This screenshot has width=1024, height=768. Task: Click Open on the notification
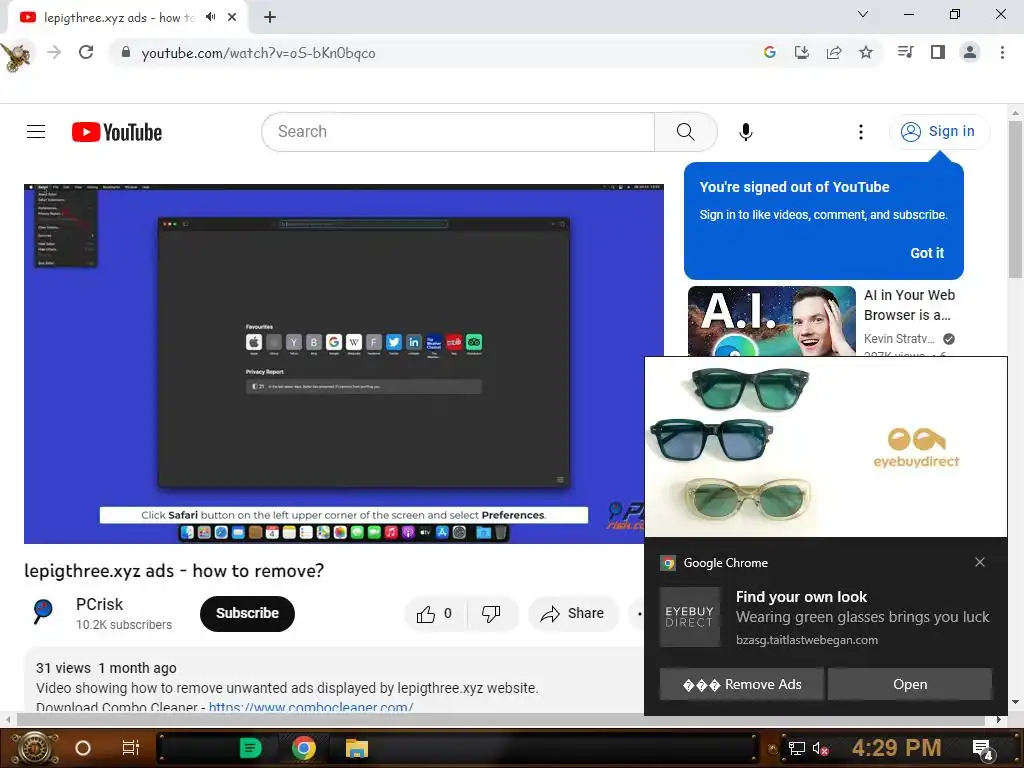click(x=910, y=684)
